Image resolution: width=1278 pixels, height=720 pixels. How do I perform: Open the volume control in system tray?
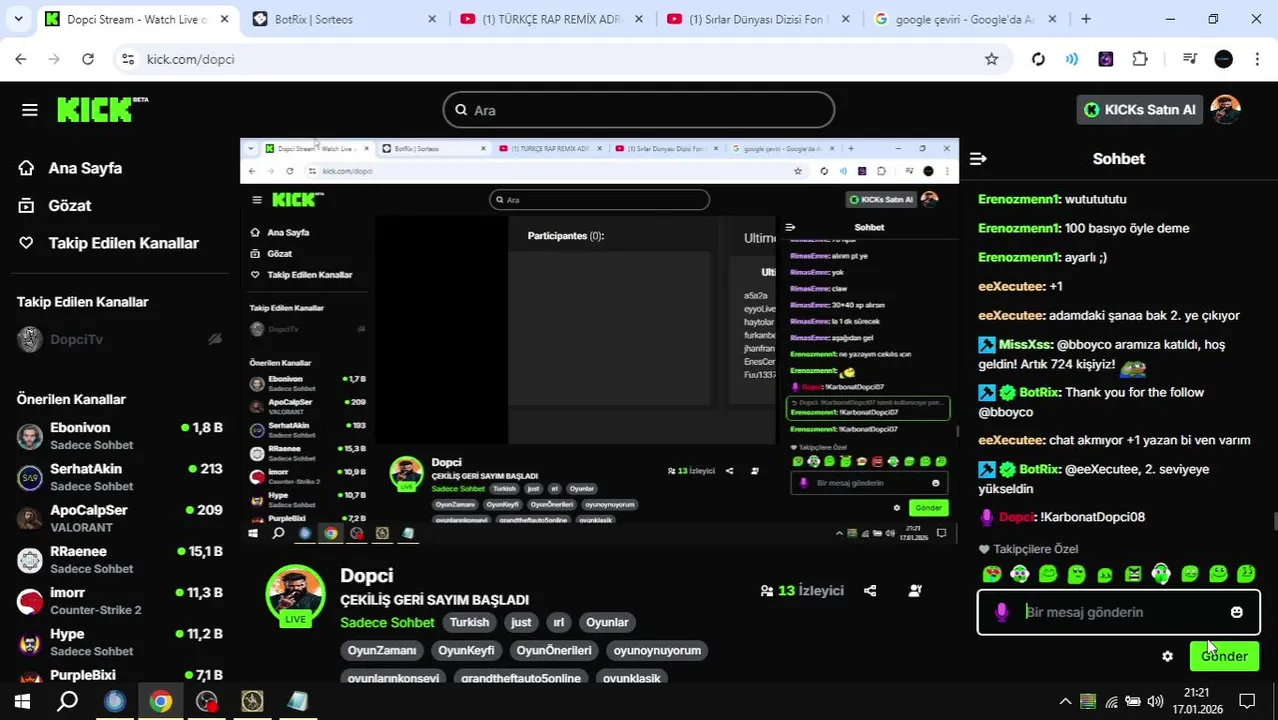(1155, 701)
